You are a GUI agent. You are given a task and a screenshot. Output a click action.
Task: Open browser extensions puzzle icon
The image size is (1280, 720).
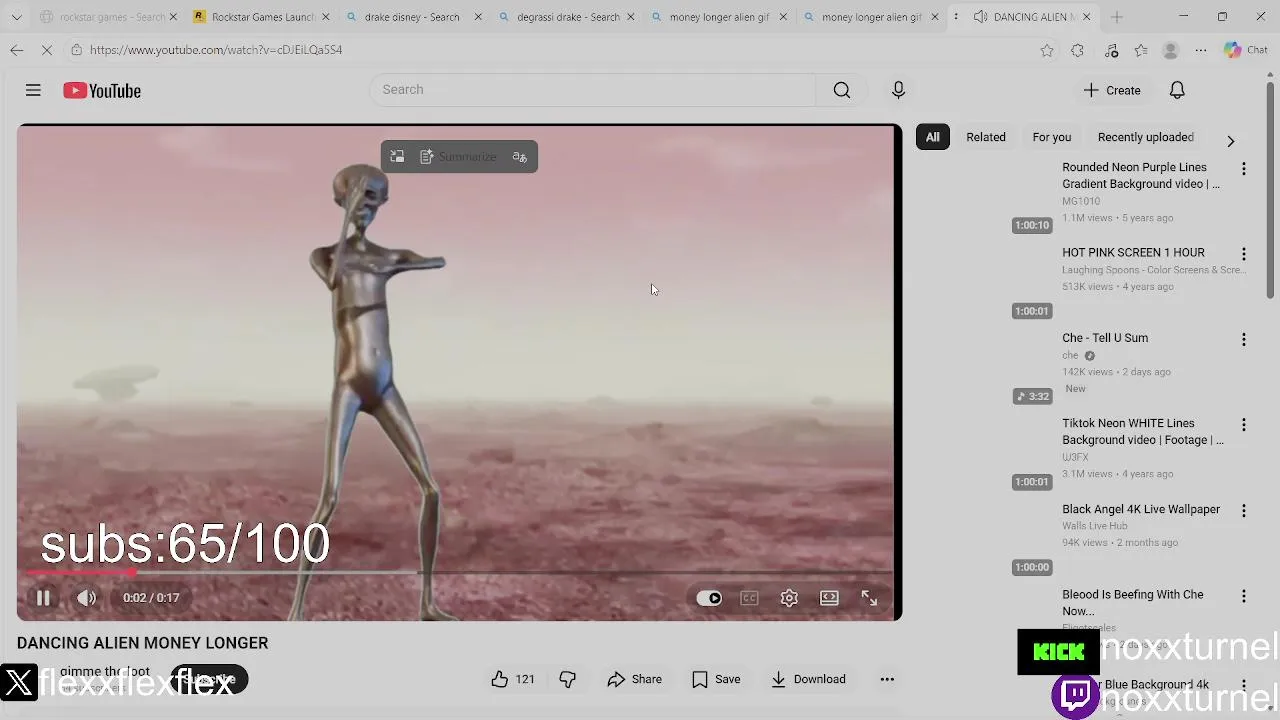(1077, 50)
